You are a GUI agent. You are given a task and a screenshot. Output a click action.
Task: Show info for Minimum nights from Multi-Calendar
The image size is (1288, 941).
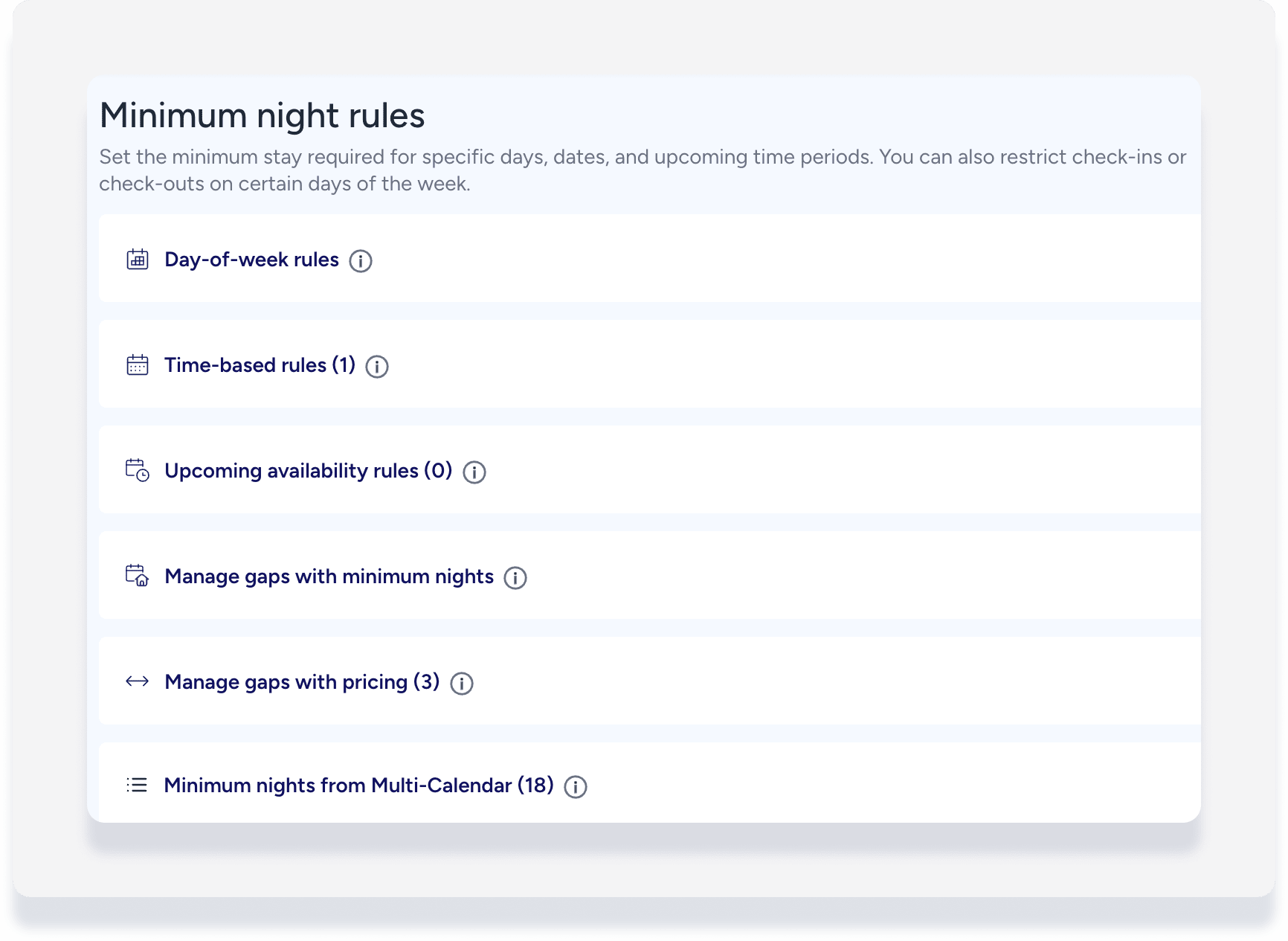[x=576, y=787]
